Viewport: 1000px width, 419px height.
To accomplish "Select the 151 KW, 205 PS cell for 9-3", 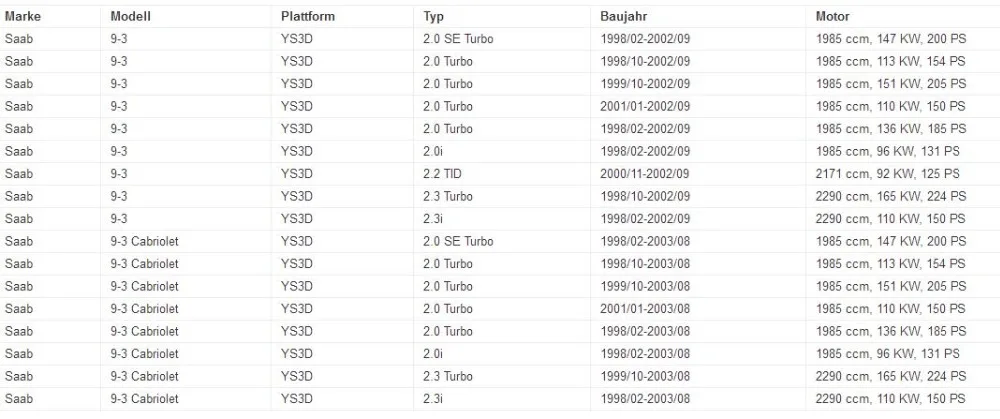I will pyautogui.click(x=891, y=84).
